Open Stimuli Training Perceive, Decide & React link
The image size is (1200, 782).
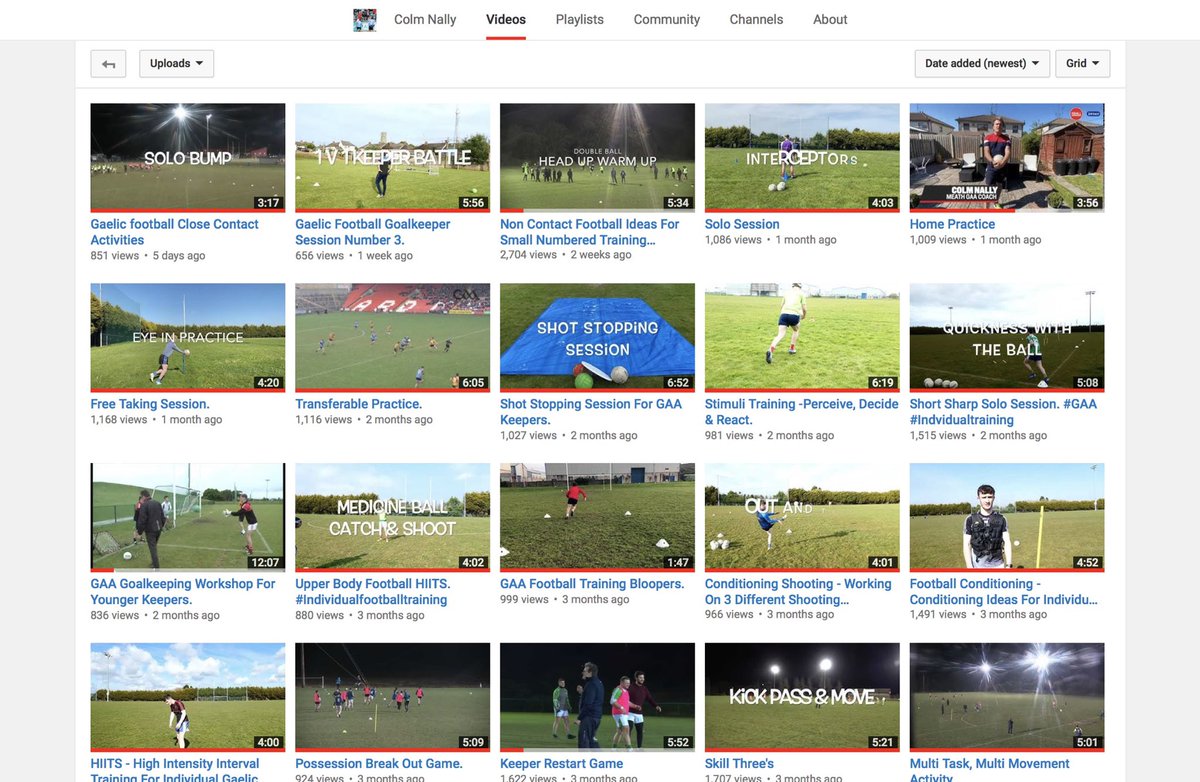click(x=802, y=412)
